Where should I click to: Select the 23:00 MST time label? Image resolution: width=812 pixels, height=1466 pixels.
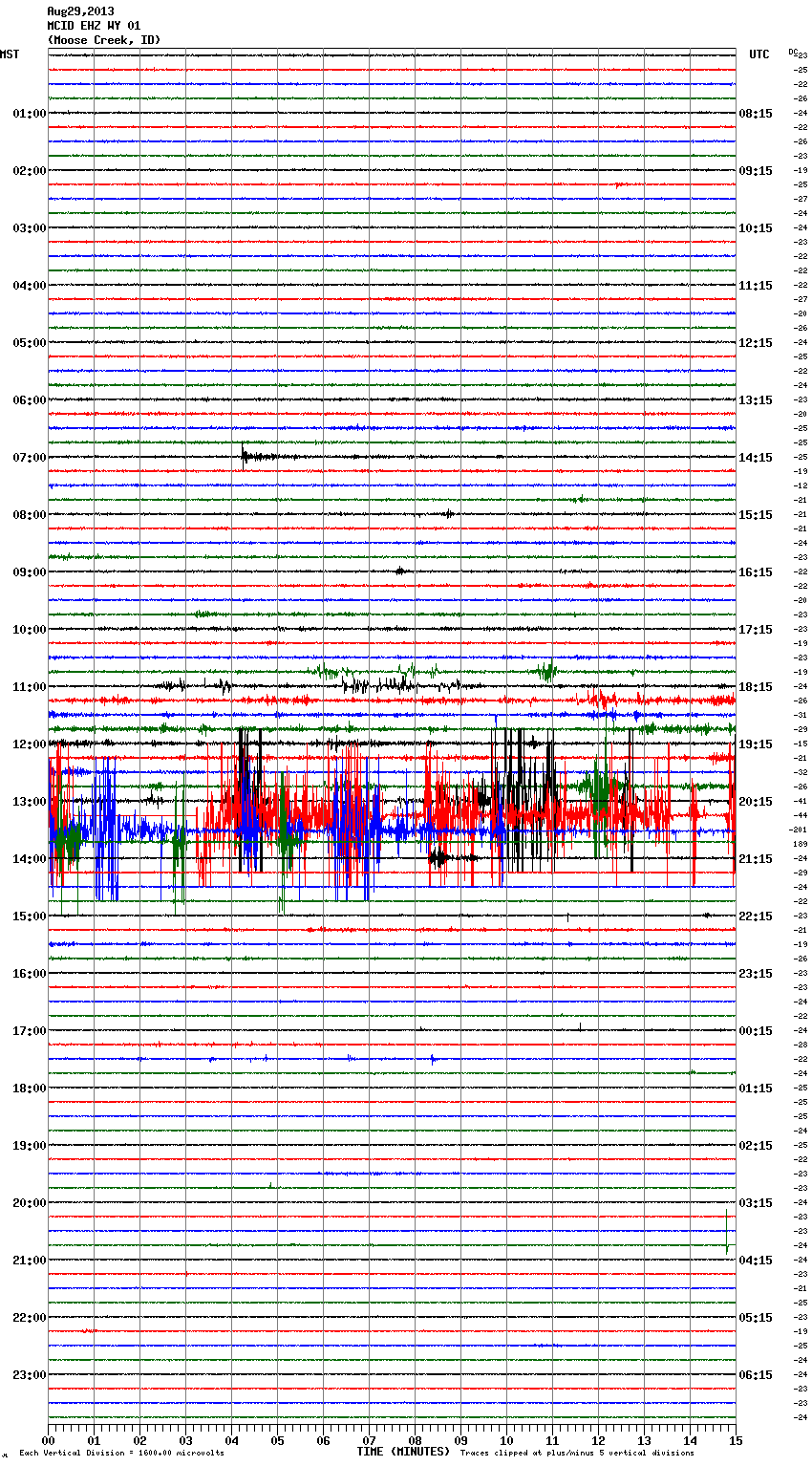point(30,1375)
